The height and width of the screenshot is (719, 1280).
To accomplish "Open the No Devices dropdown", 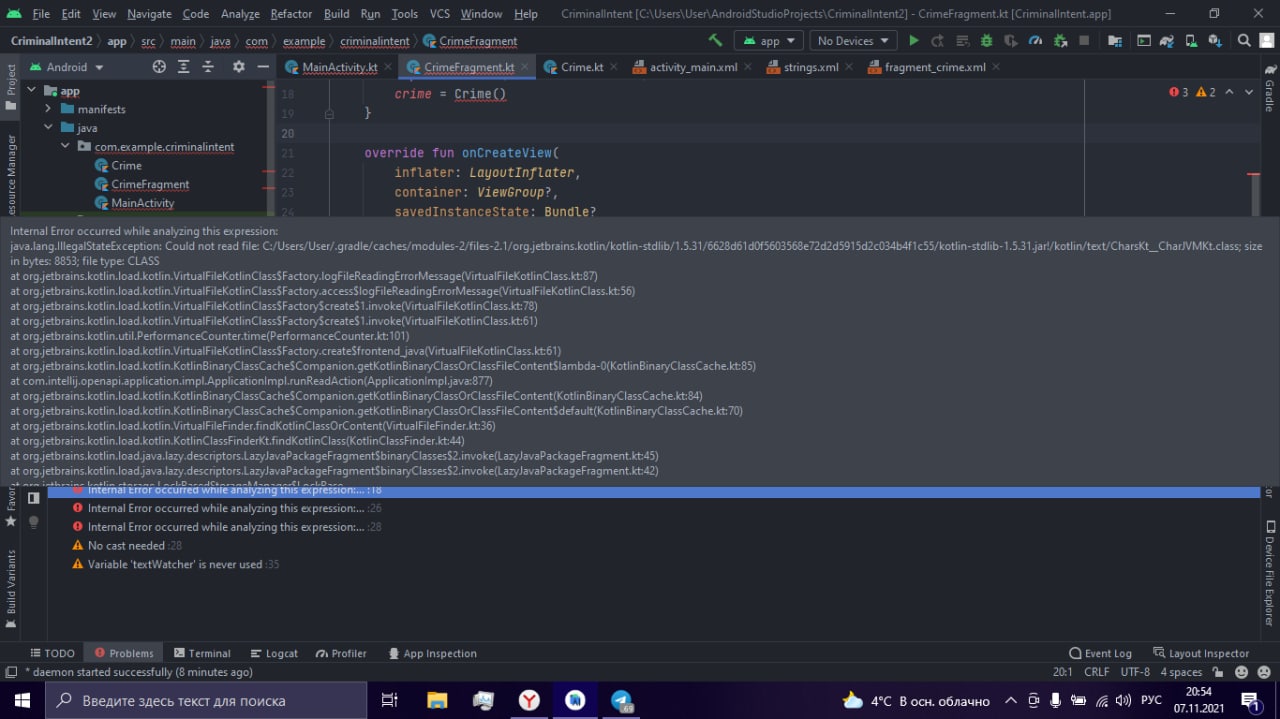I will point(853,41).
